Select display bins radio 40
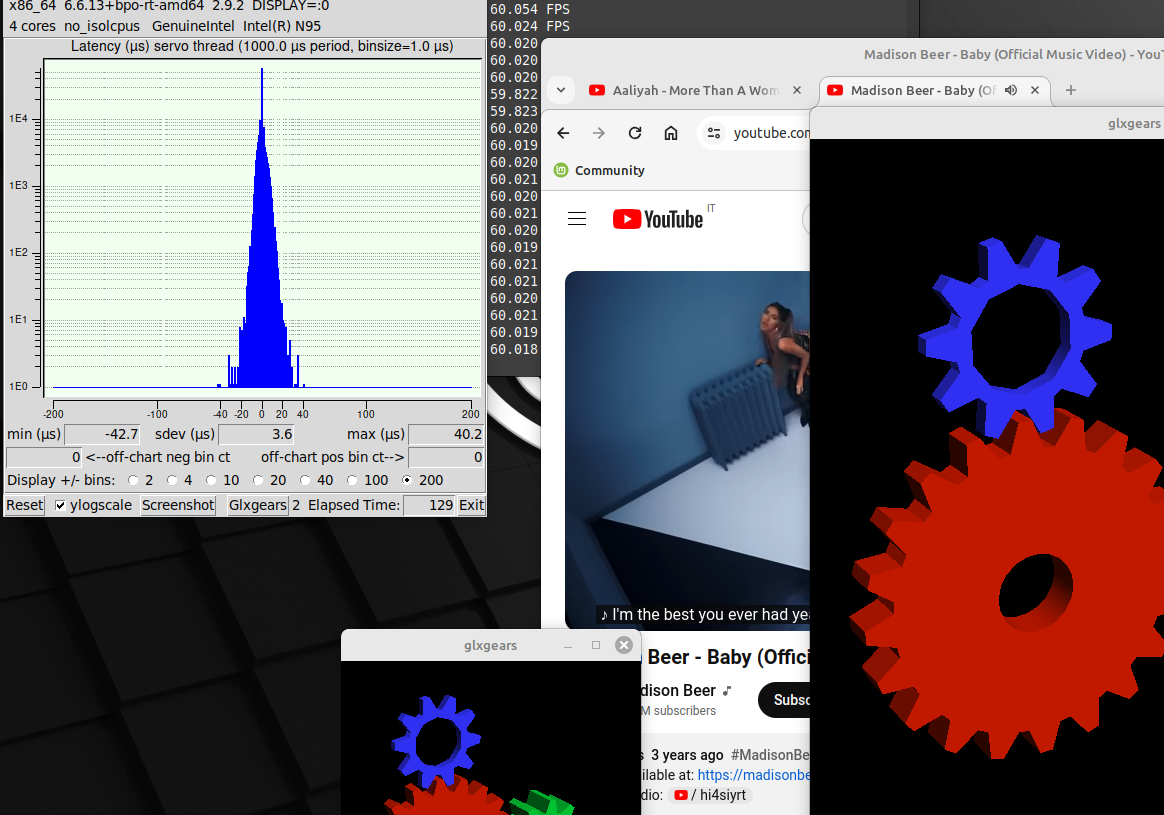Screen dimensions: 1164x815 pos(305,480)
